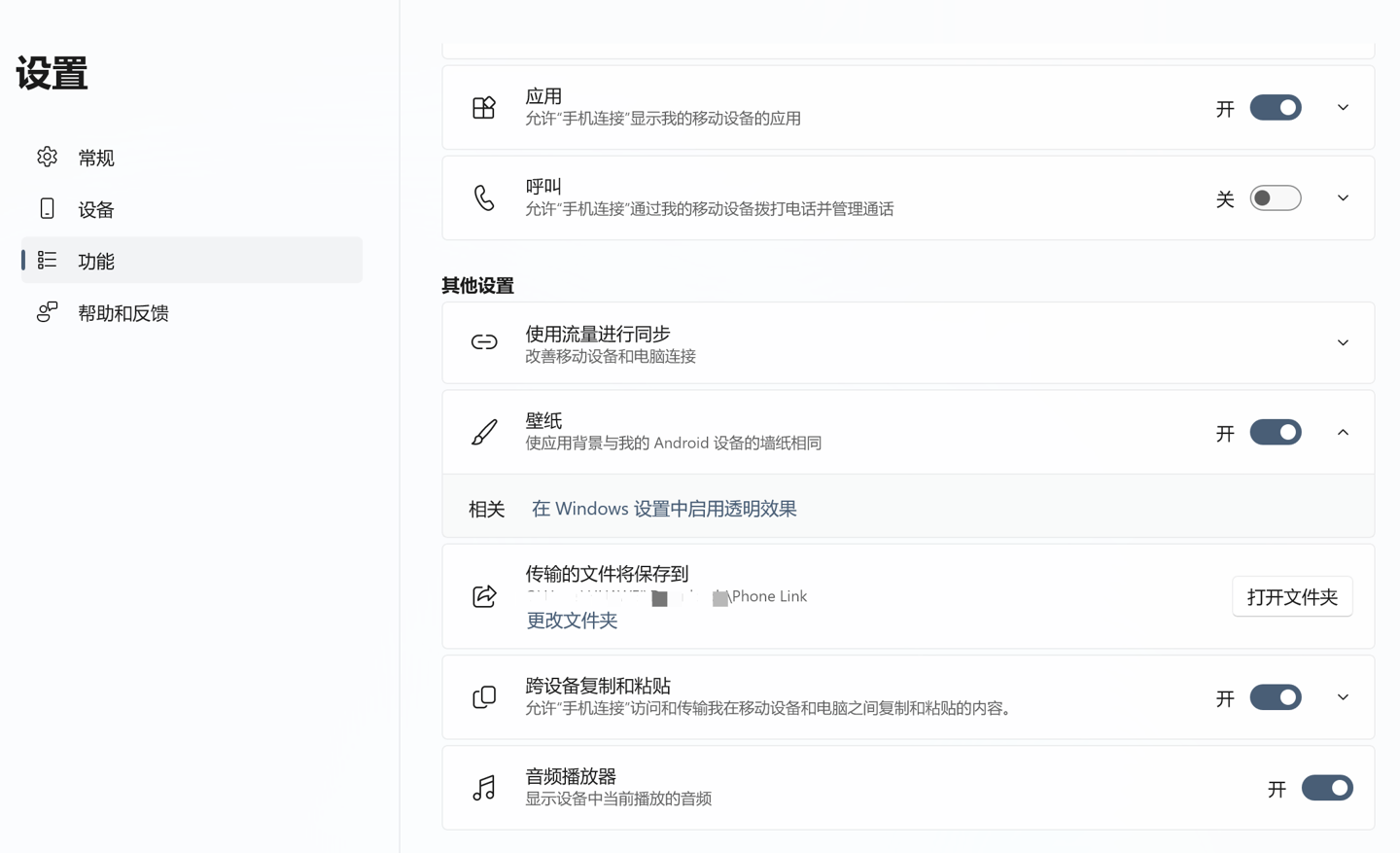Click the 开 label next to 壁纸 toggle
The image size is (1400, 853).
1225,433
